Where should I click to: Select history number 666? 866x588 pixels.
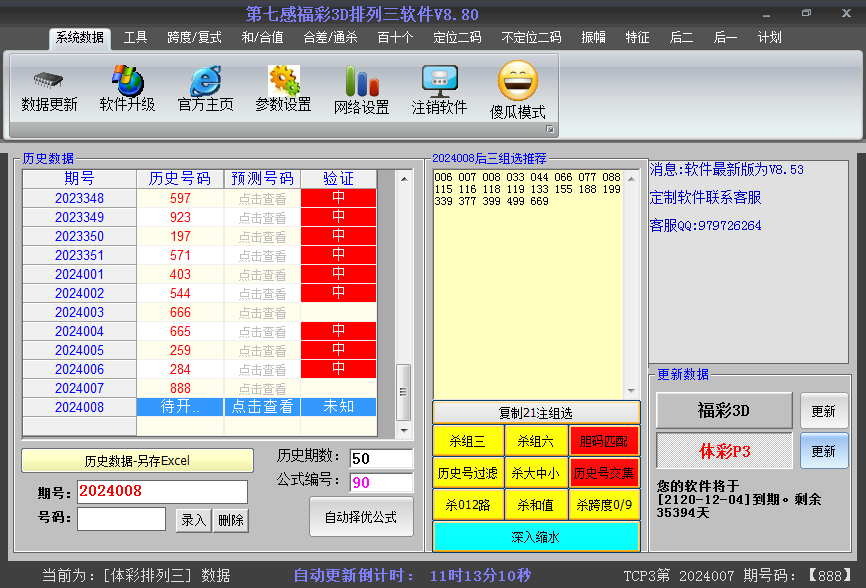coord(181,312)
